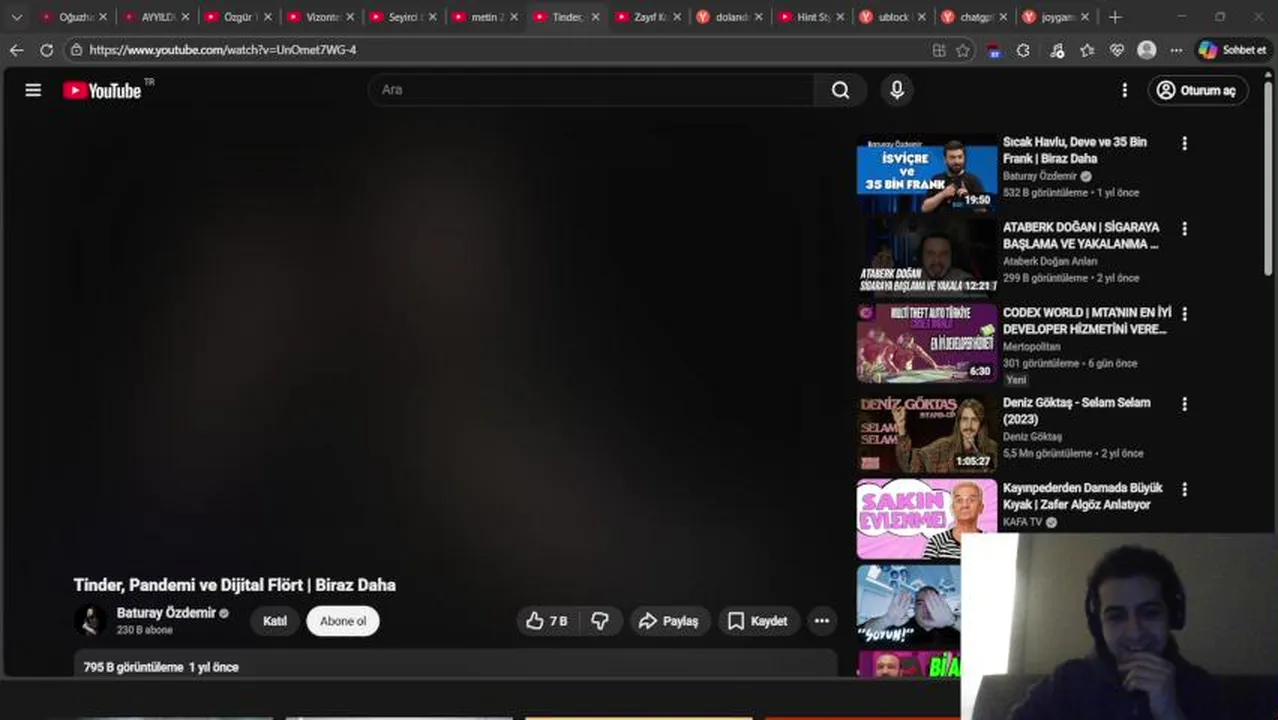This screenshot has width=1278, height=720.
Task: Go to the YouTube home logo
Action: 102,90
